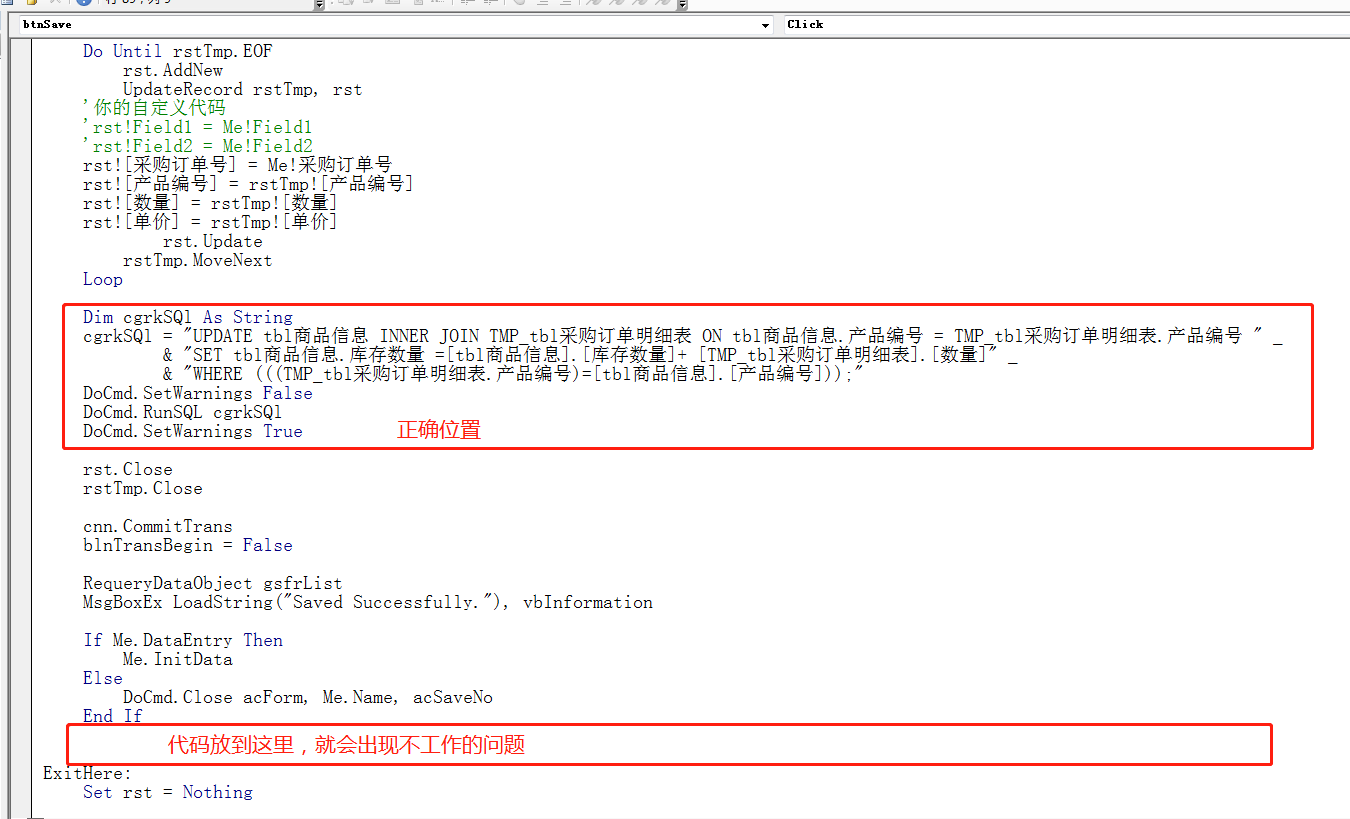Click line 'rst![产品编号] = rstTmp![产品编号]'
1350x819 pixels.
click(x=248, y=184)
